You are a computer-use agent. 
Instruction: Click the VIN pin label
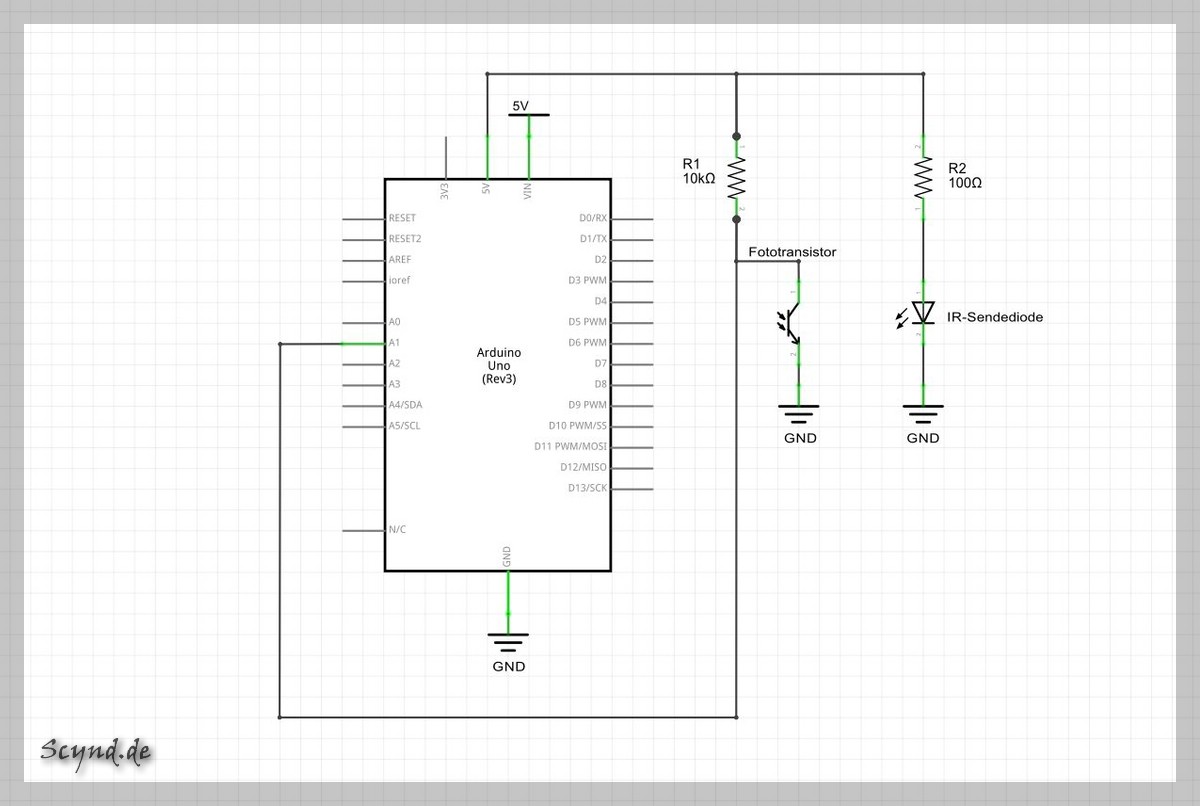528,191
